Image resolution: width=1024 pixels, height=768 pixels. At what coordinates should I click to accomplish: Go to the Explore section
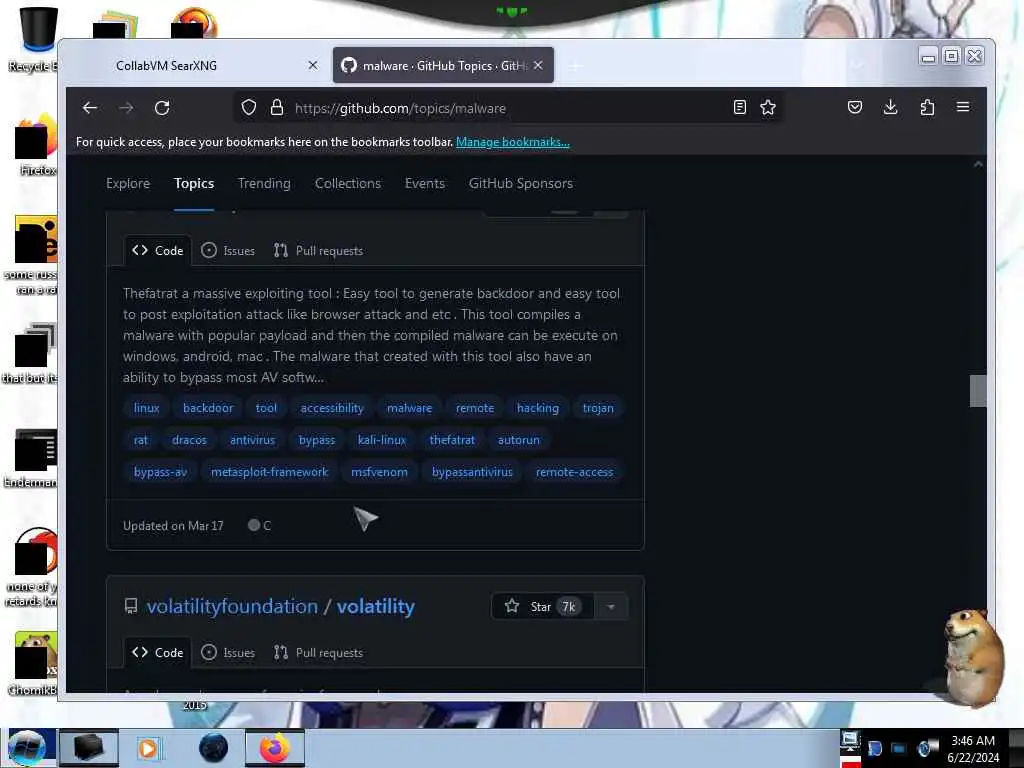point(128,184)
